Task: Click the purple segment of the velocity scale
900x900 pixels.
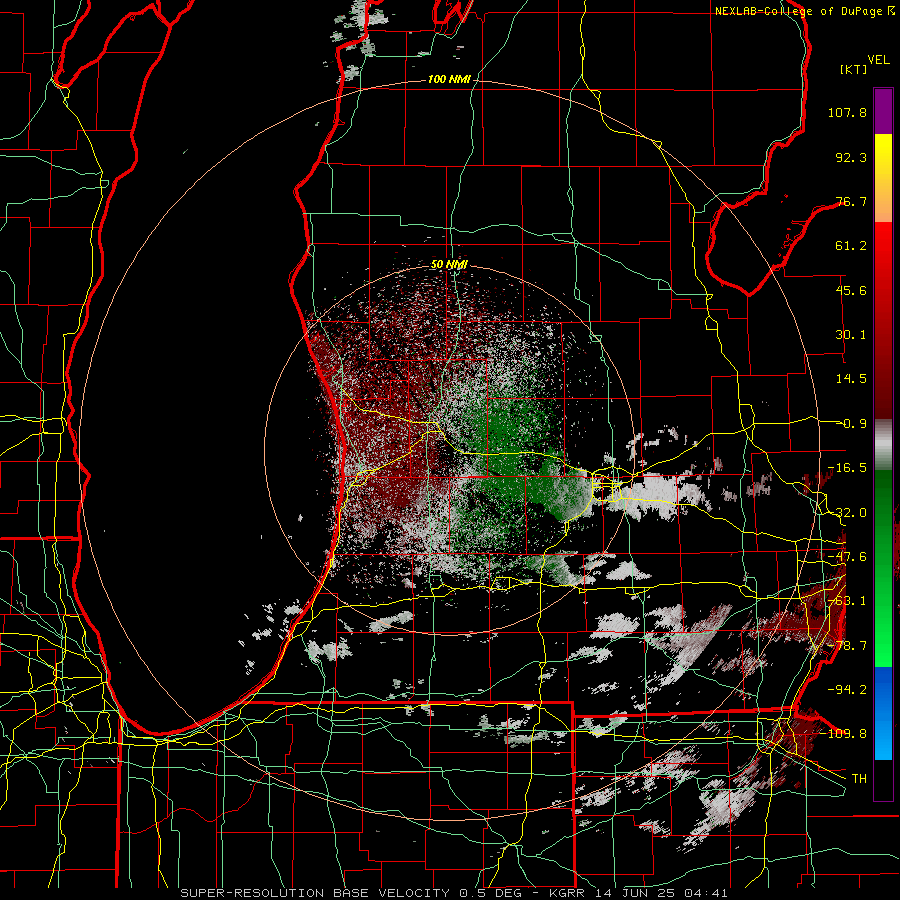Action: [883, 111]
